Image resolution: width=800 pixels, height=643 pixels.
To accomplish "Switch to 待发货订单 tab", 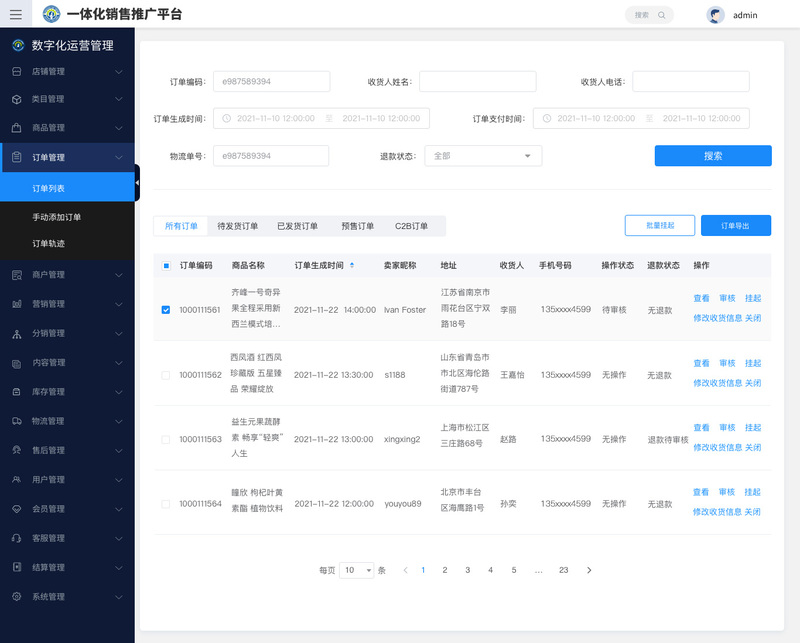I will 237,226.
